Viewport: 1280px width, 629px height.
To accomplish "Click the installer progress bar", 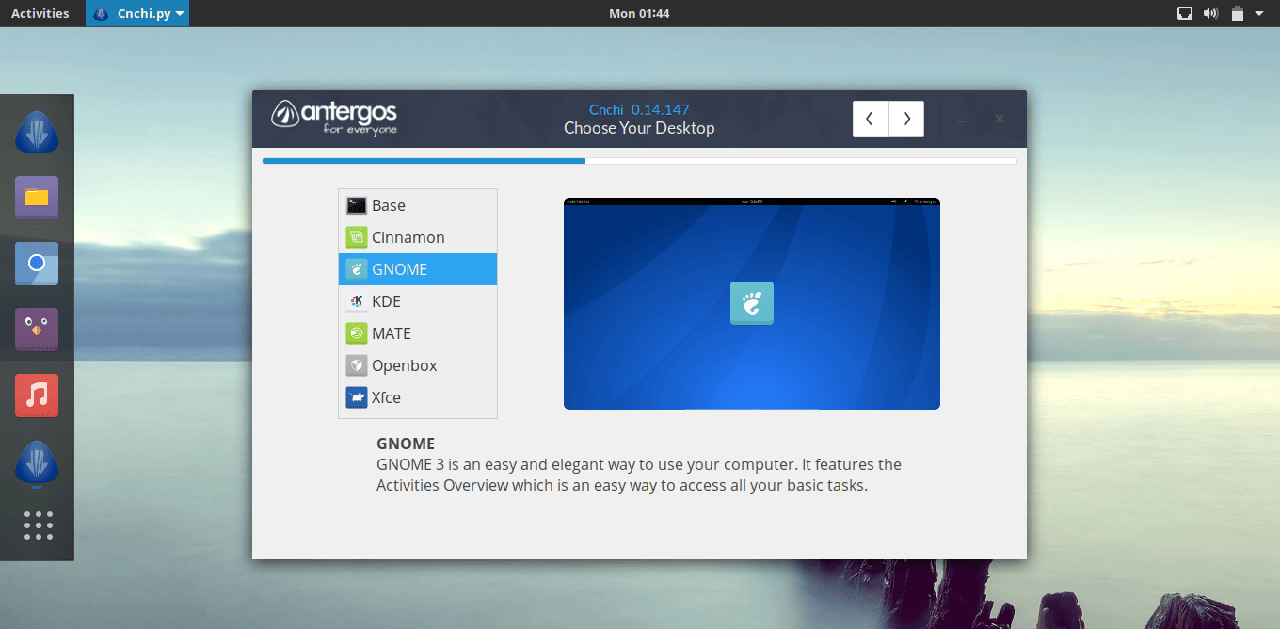I will pyautogui.click(x=639, y=160).
